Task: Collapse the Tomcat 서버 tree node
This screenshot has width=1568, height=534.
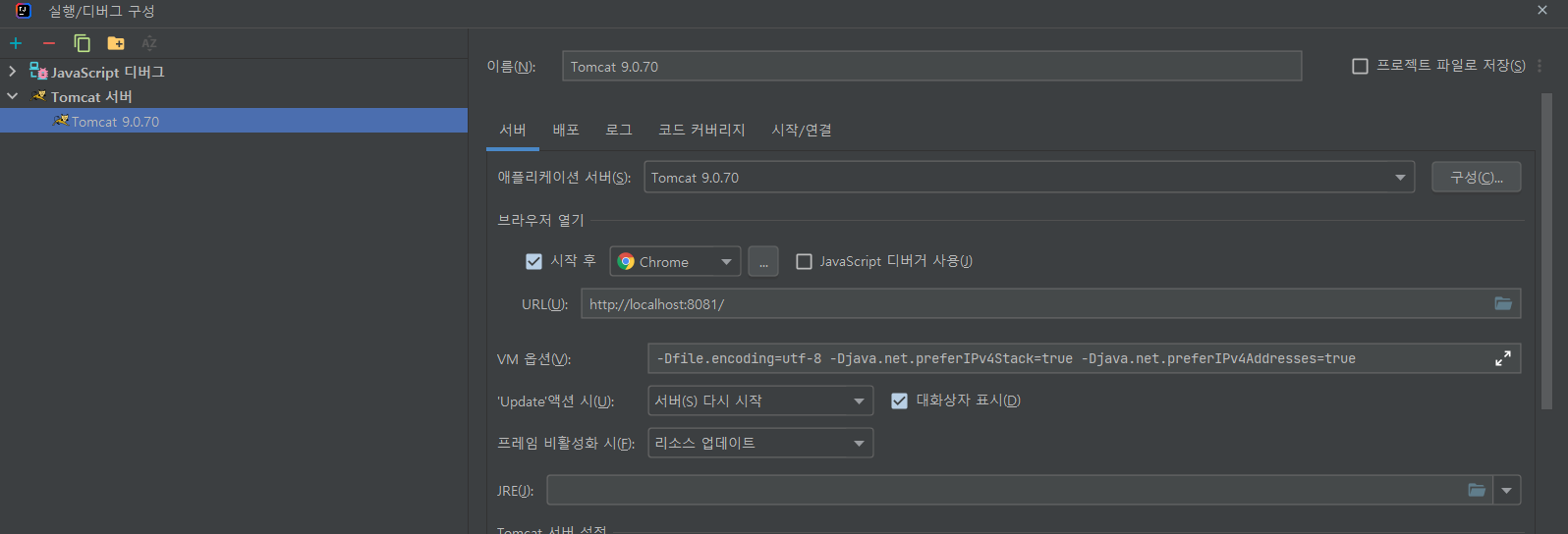Action: coord(12,96)
